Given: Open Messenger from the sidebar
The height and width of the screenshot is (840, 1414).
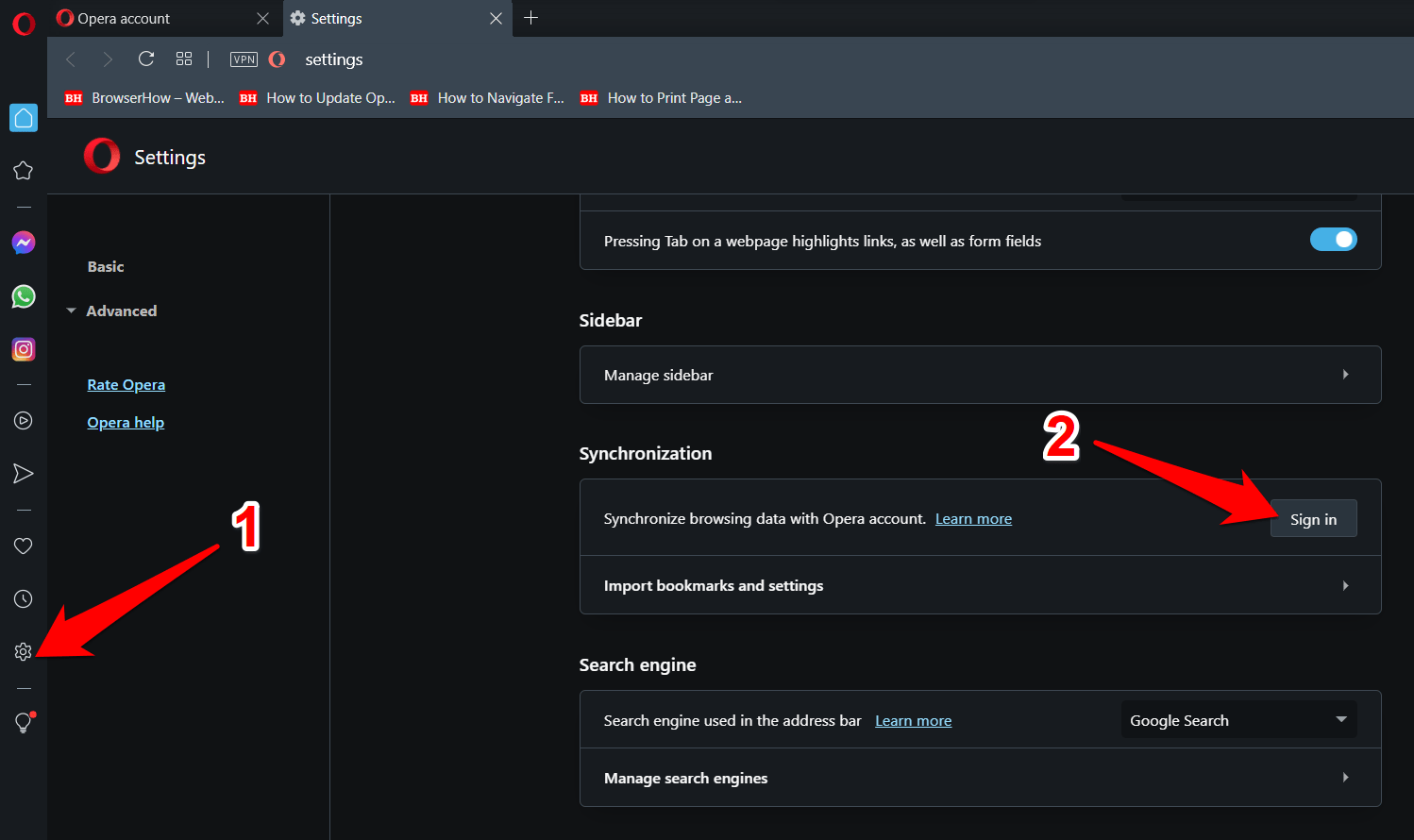Looking at the screenshot, I should point(24,244).
